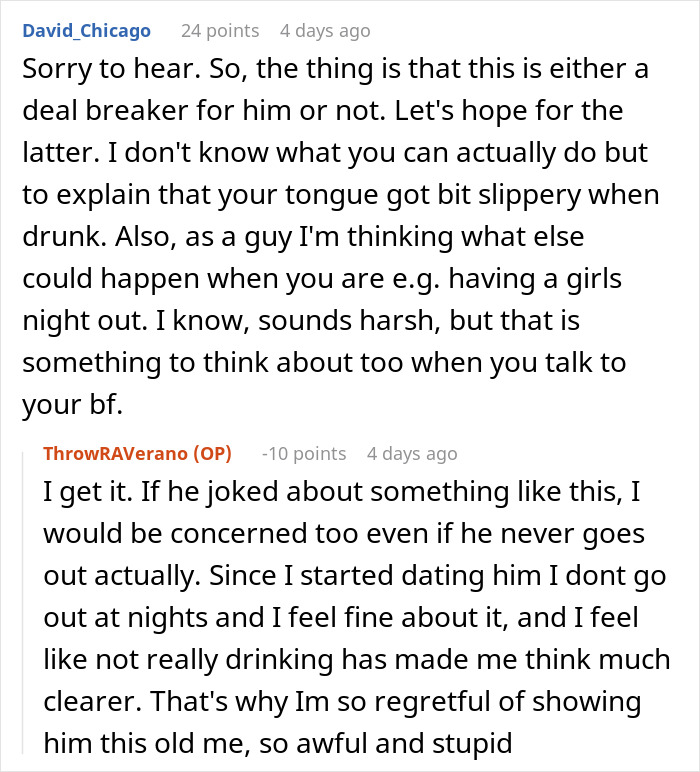This screenshot has width=700, height=772.
Task: Click the closing words 'your bf.'
Action: pyautogui.click(x=72, y=405)
